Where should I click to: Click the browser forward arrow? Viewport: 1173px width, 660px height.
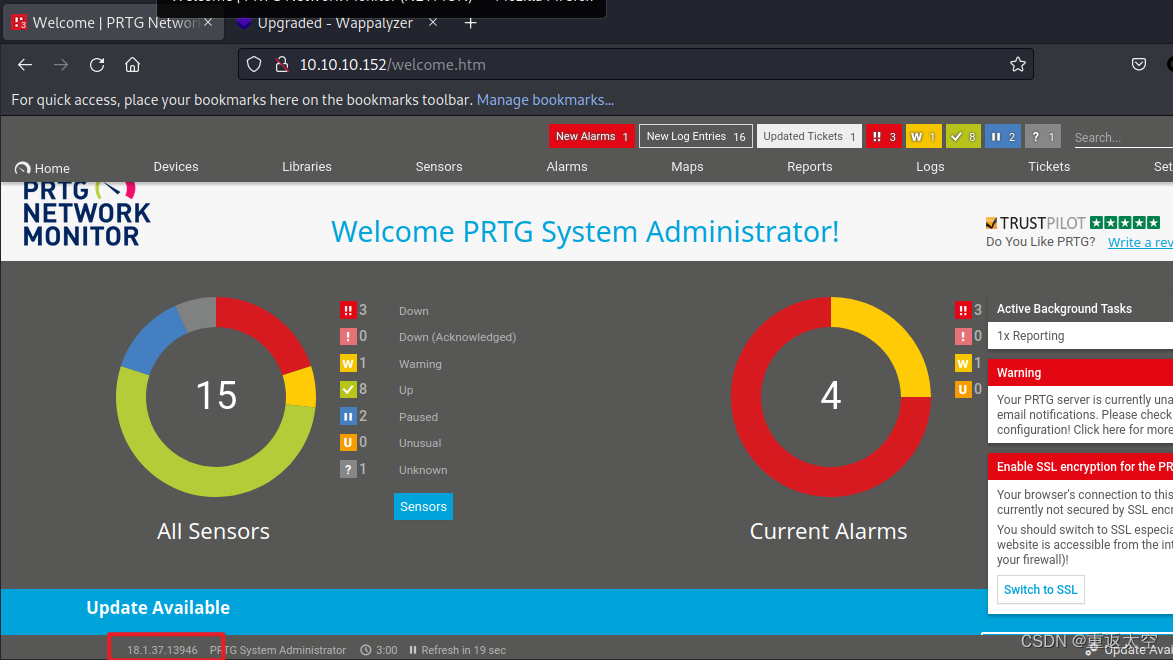(x=61, y=65)
